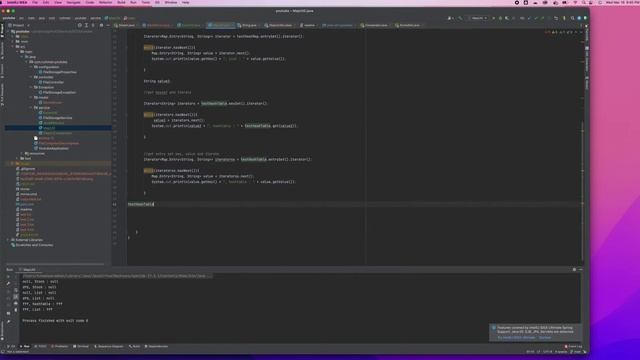Expand the test folder in project tree
The height and width of the screenshot is (360, 640).
[18, 158]
